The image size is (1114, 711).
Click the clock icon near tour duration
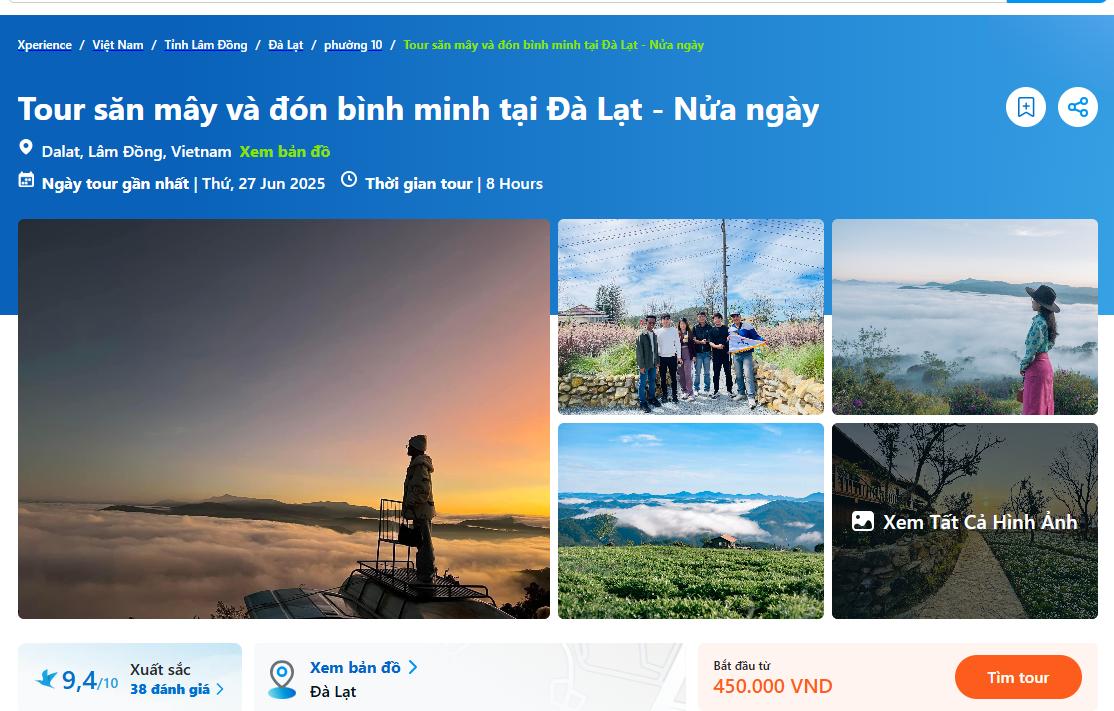349,179
